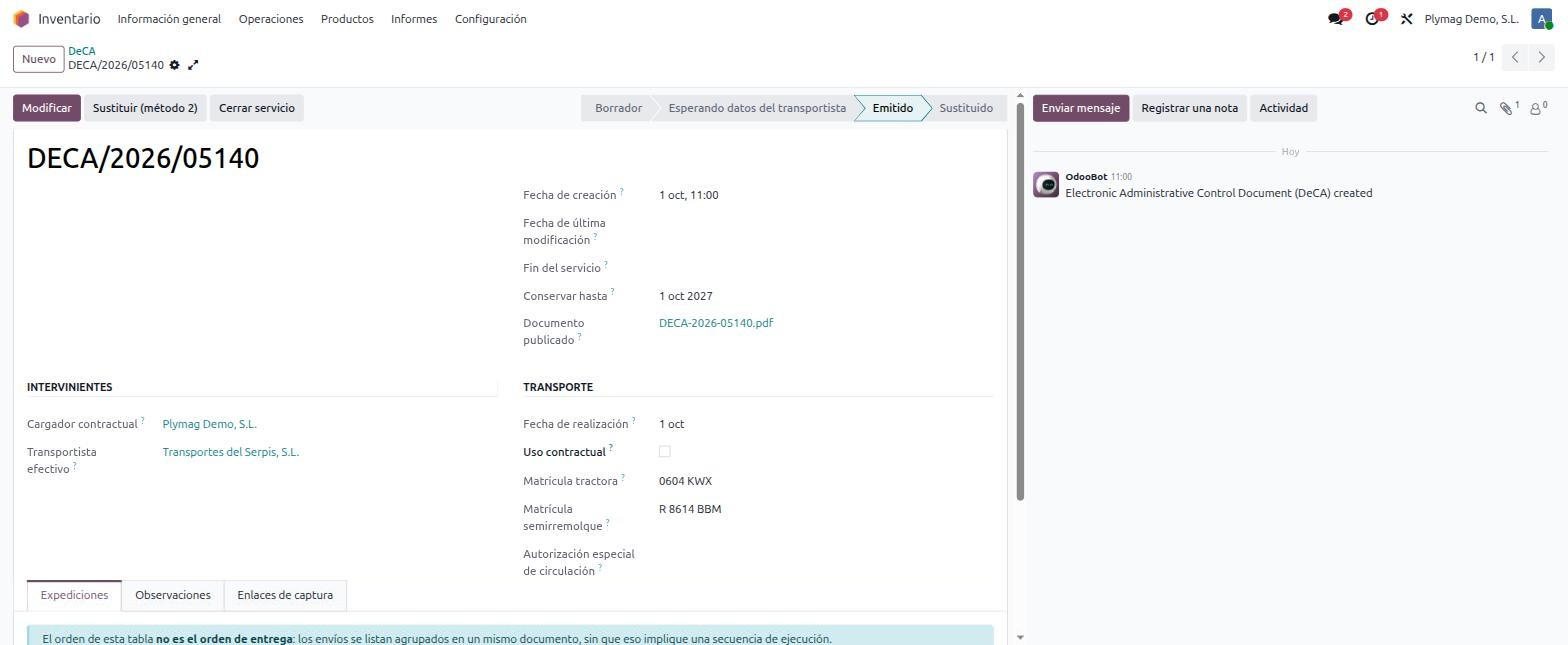Viewport: 1568px width, 645px height.
Task: Click record title DECA/2026/05140
Action: 143,158
